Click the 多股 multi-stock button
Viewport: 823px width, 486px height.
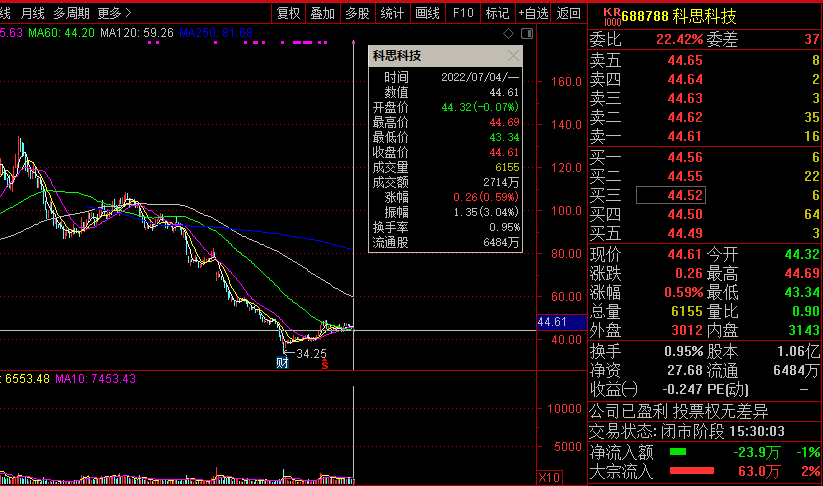click(x=357, y=13)
